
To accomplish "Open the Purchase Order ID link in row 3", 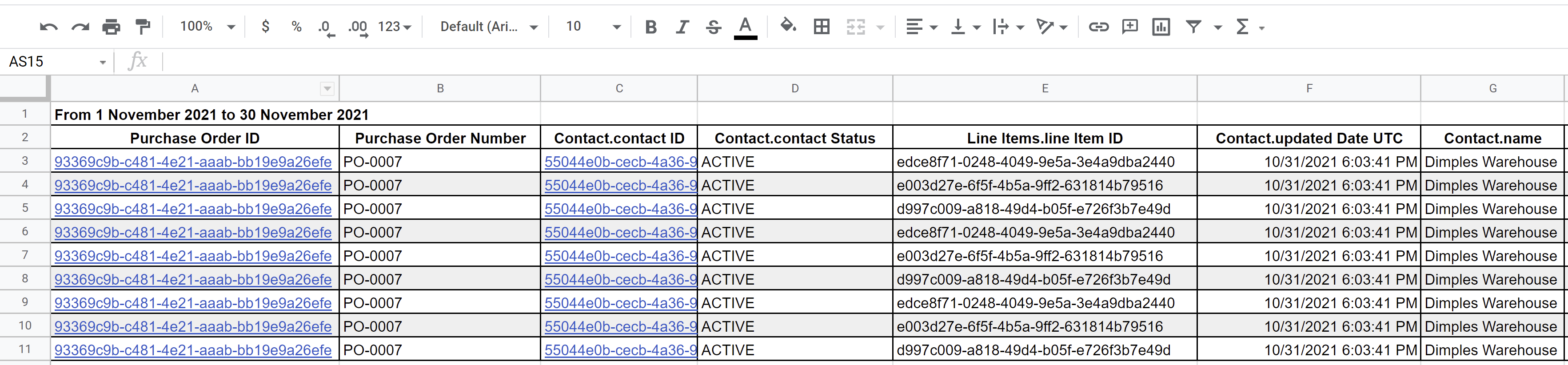I will pos(193,162).
